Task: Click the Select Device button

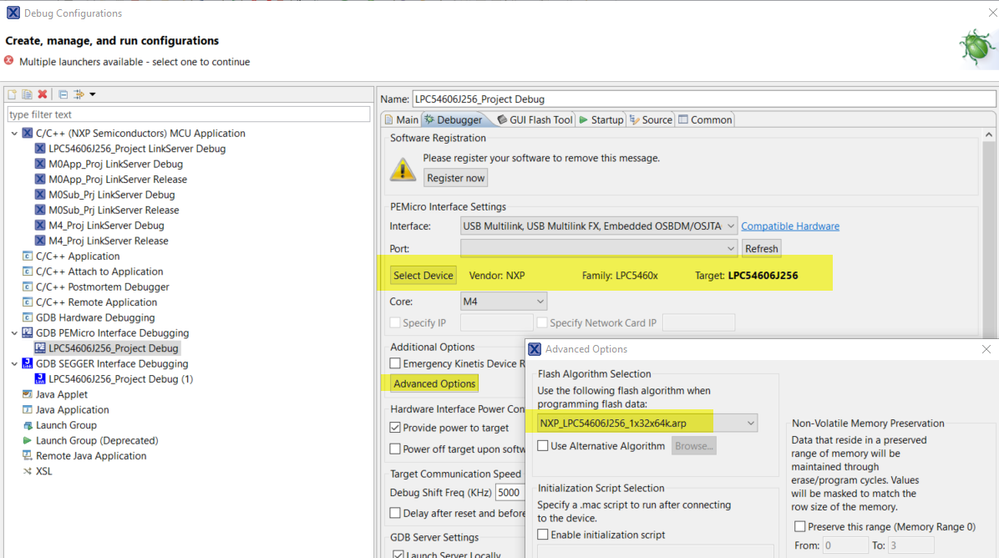Action: [423, 275]
